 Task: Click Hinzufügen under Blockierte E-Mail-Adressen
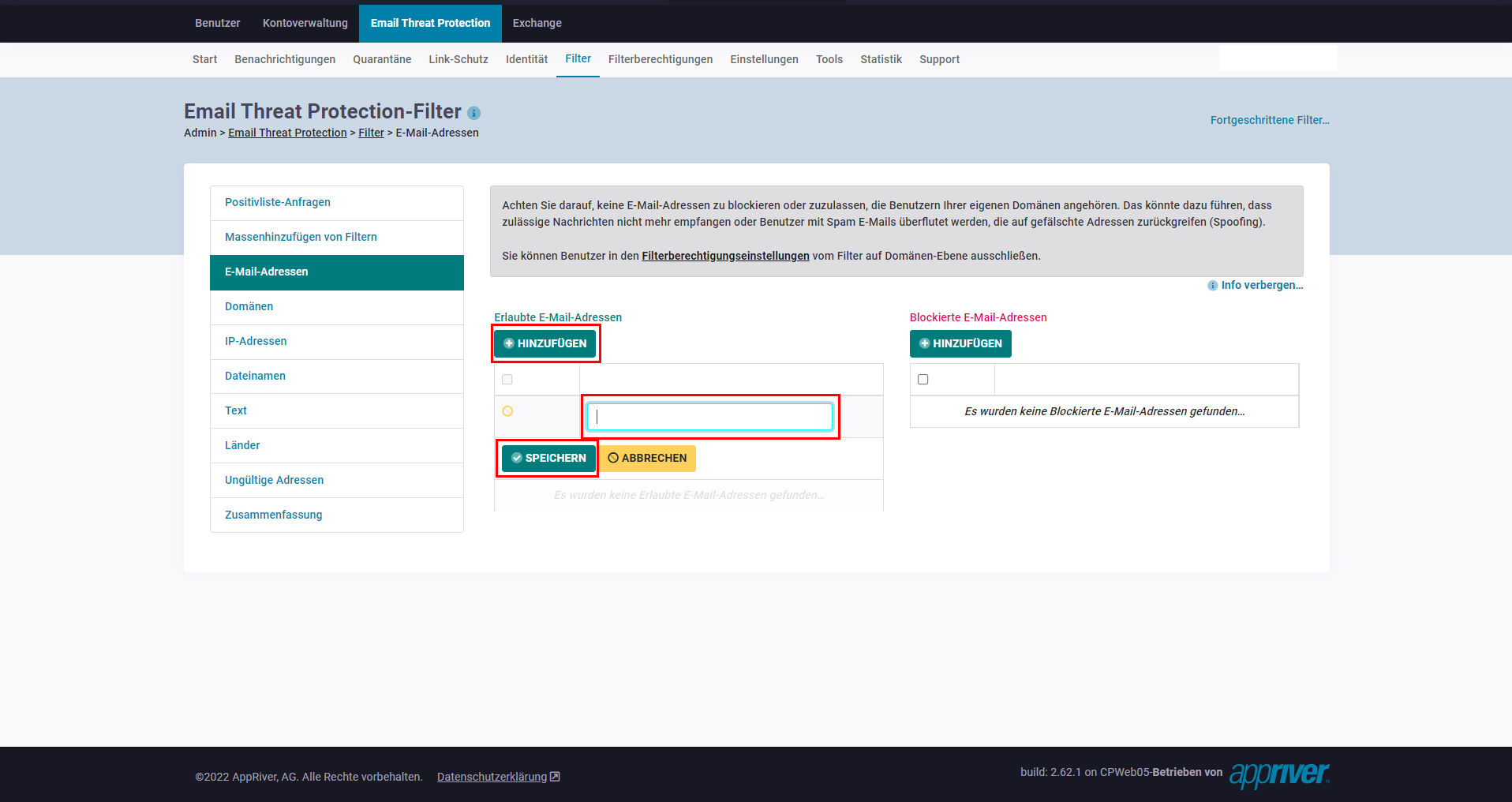960,343
